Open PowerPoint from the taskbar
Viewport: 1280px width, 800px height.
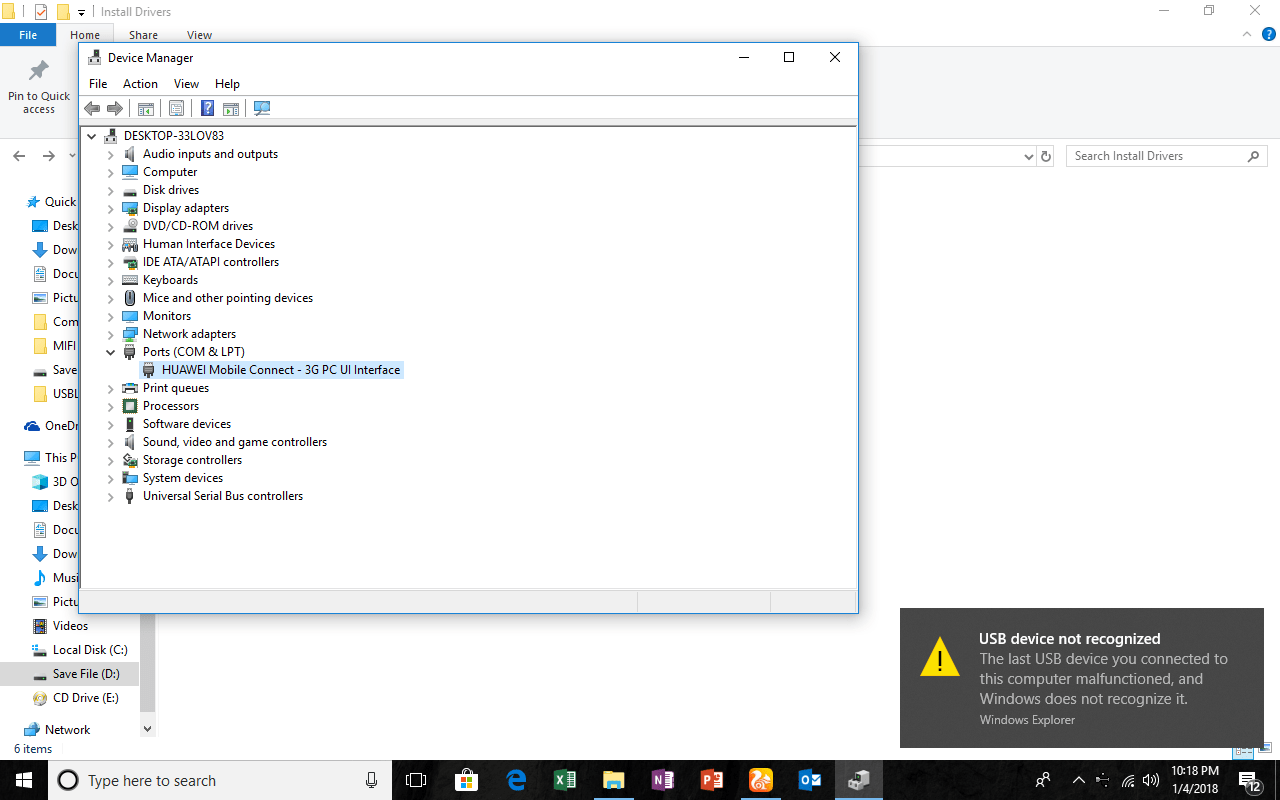point(712,780)
